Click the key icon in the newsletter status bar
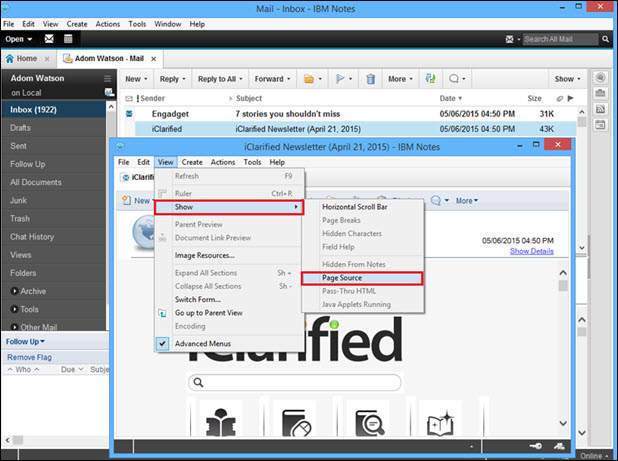The height and width of the screenshot is (461, 618). pyautogui.click(x=536, y=446)
